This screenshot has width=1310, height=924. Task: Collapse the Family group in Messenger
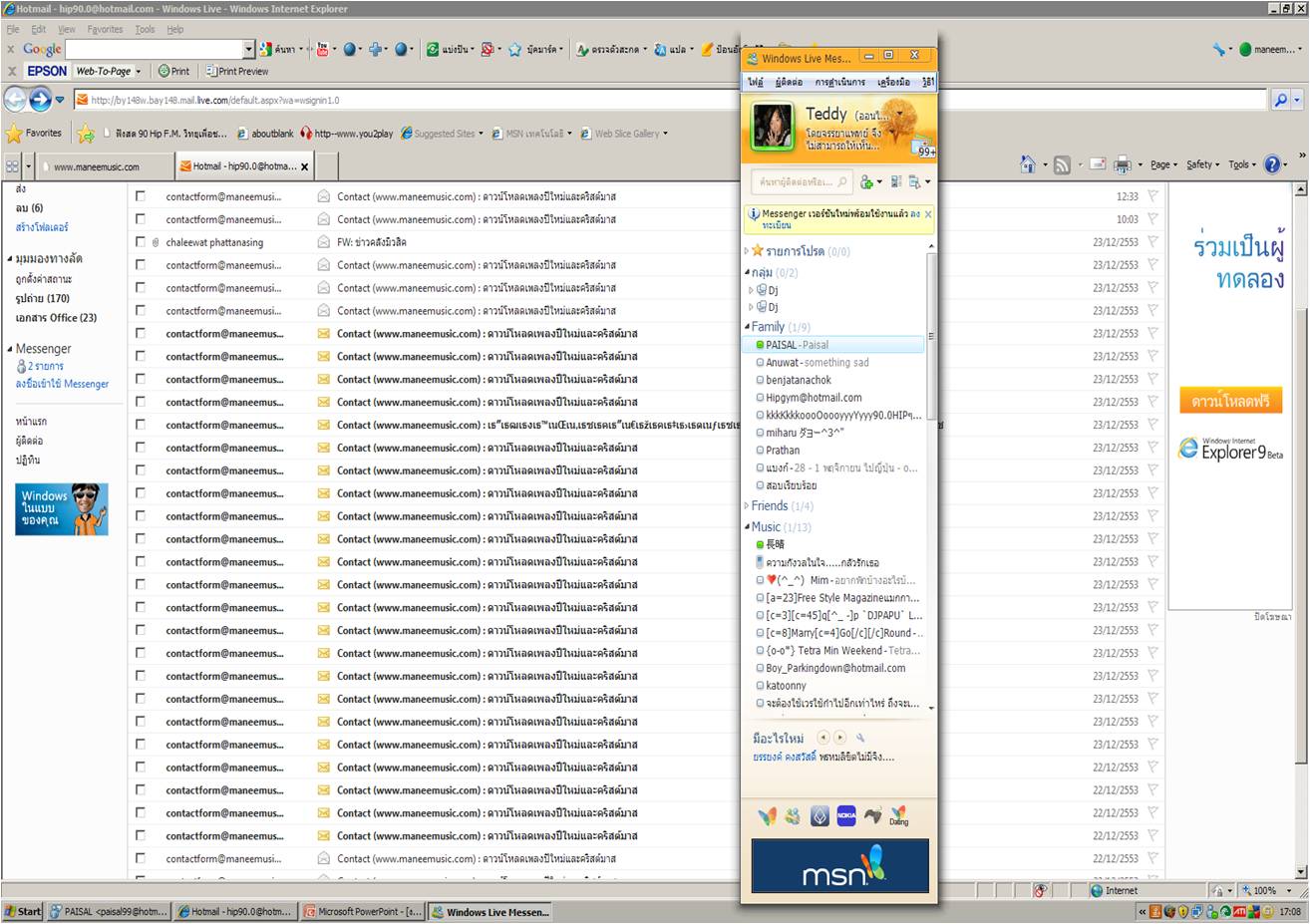747,326
